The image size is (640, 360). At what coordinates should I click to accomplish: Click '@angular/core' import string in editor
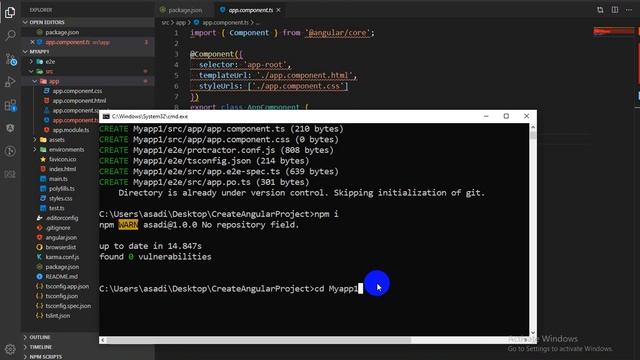tap(338, 33)
